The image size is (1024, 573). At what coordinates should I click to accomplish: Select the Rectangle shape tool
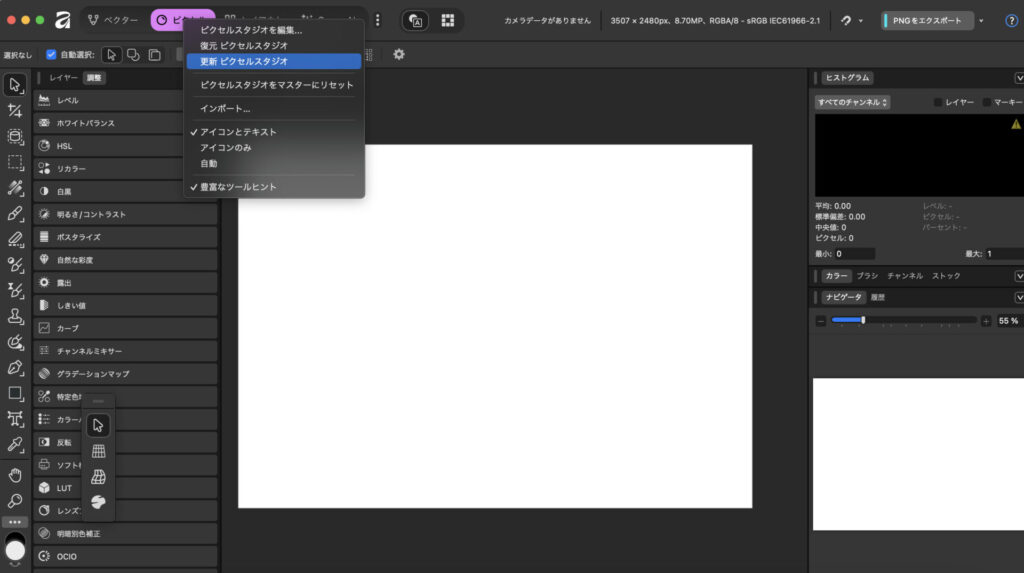pos(15,393)
